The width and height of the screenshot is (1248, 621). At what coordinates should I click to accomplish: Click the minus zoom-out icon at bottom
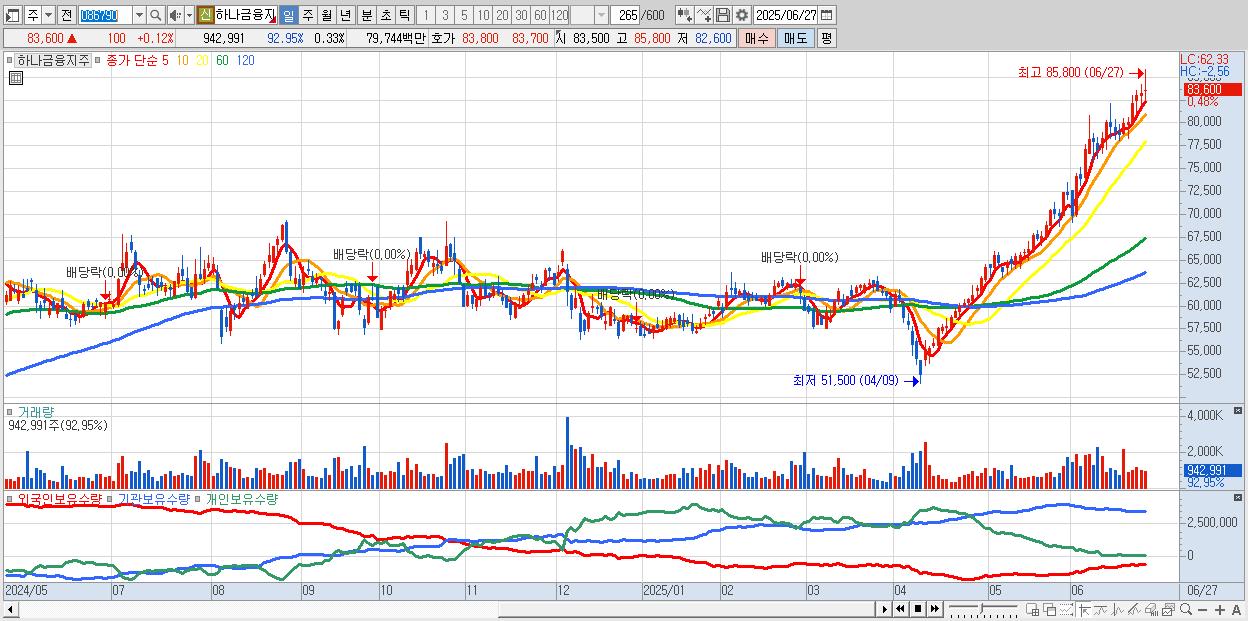tap(1202, 609)
